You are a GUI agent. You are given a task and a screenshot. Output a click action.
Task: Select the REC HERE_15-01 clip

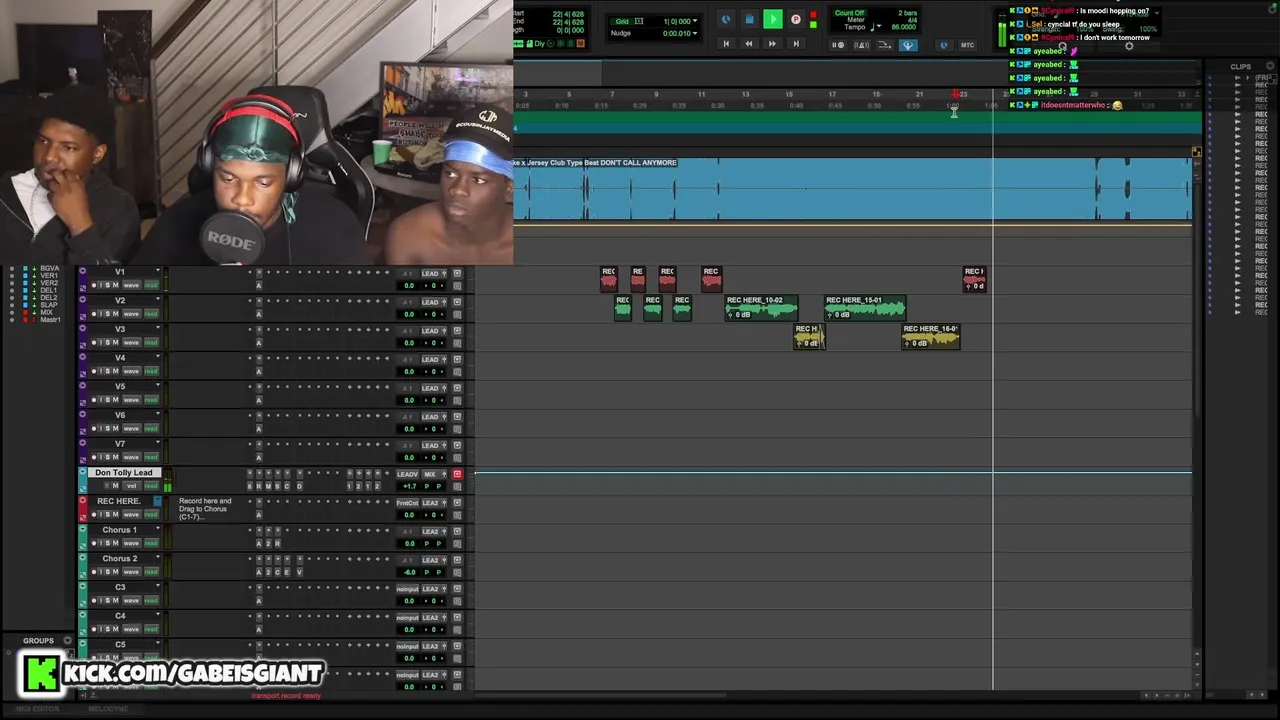point(865,307)
